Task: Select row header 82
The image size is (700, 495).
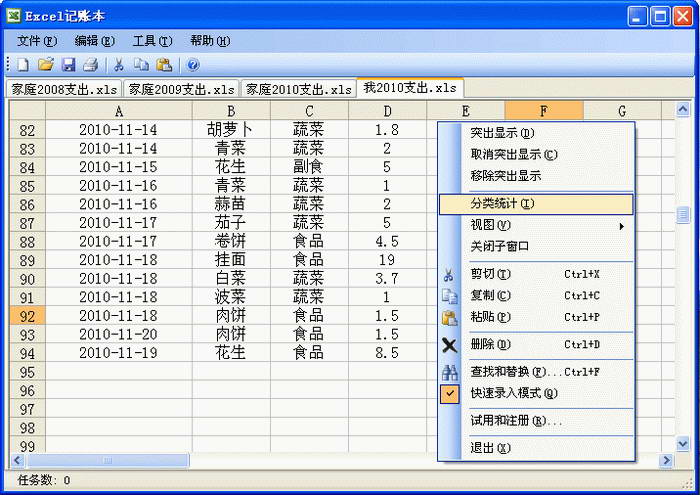Action: pos(27,130)
